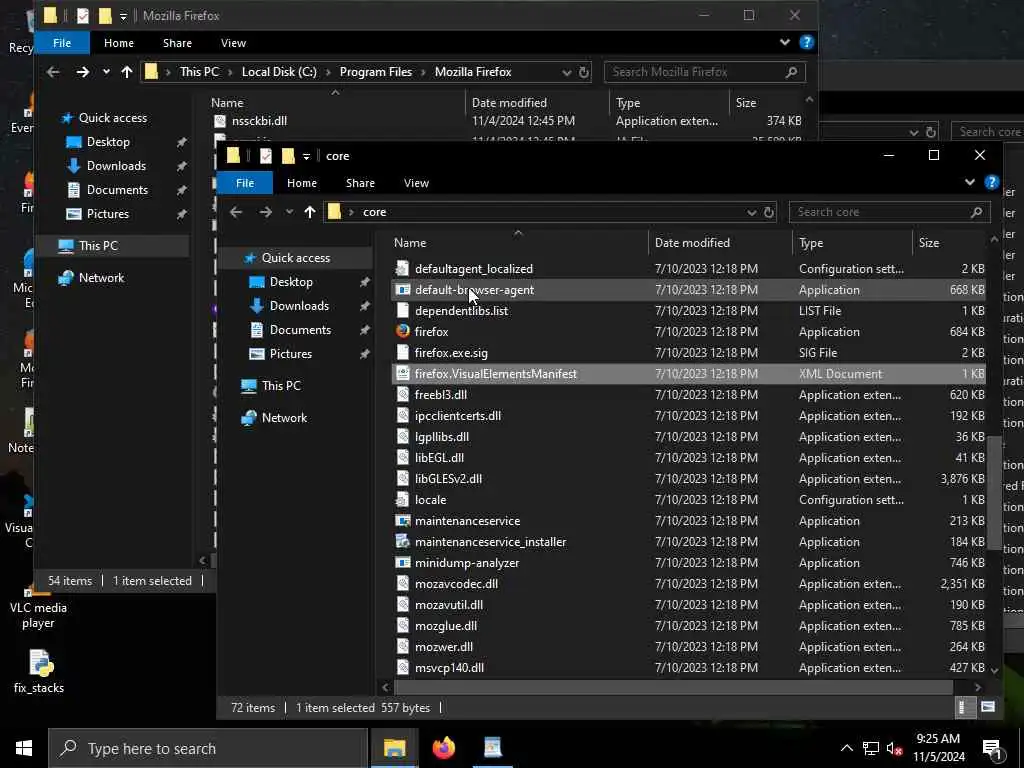Image resolution: width=1024 pixels, height=768 pixels.
Task: Click the defaultagent_localized file icon
Action: pyautogui.click(x=403, y=269)
